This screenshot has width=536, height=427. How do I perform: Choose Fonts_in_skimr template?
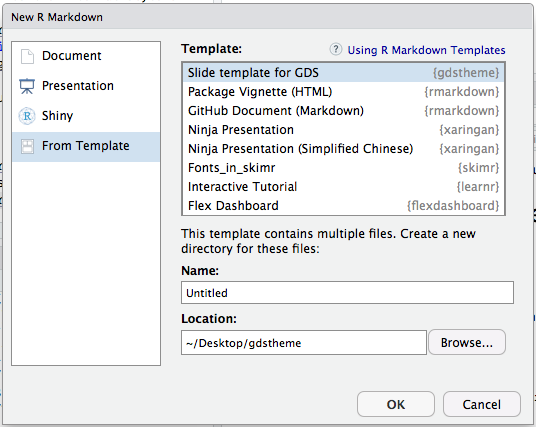[343, 168]
